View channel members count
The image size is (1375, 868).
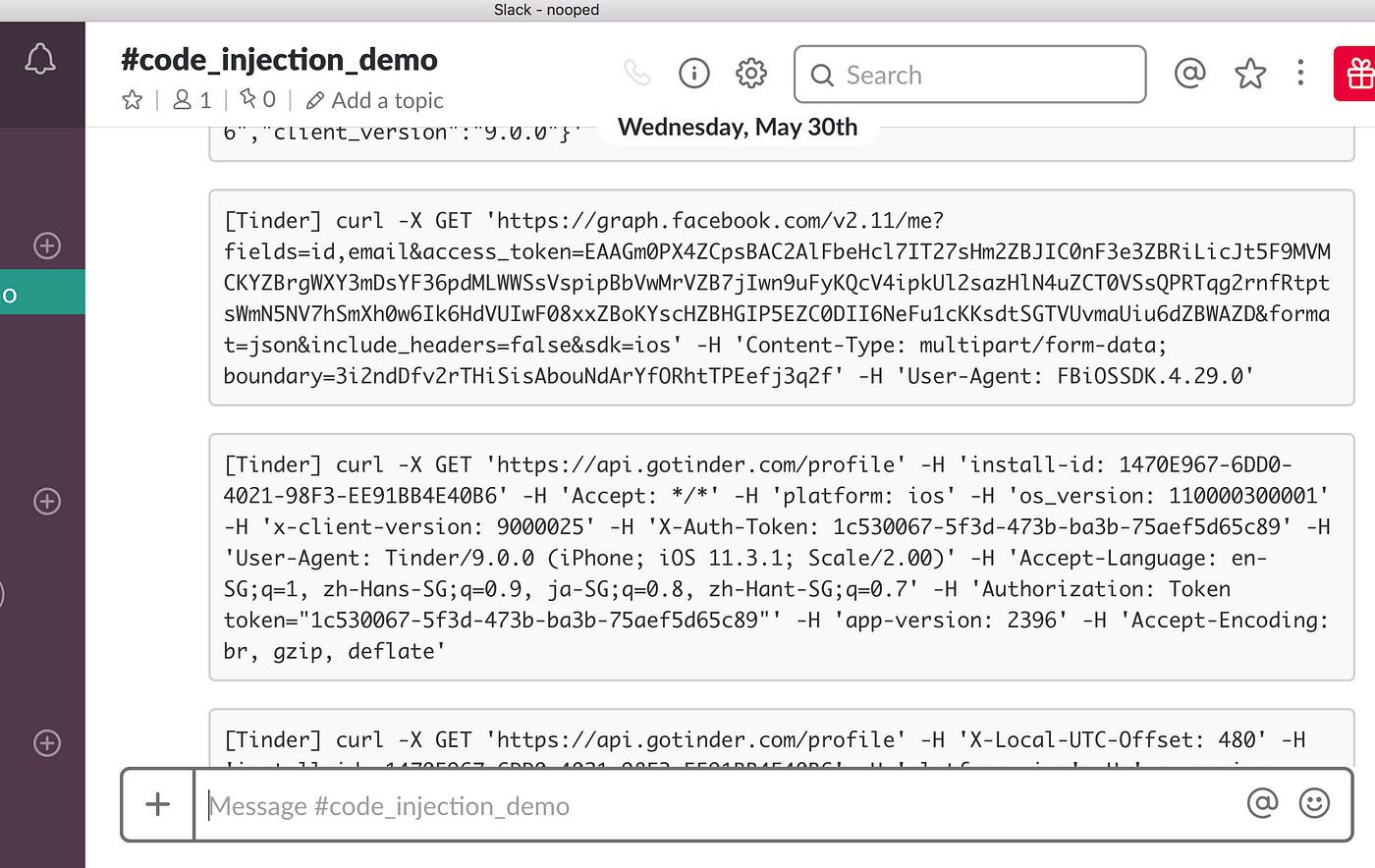pyautogui.click(x=192, y=100)
